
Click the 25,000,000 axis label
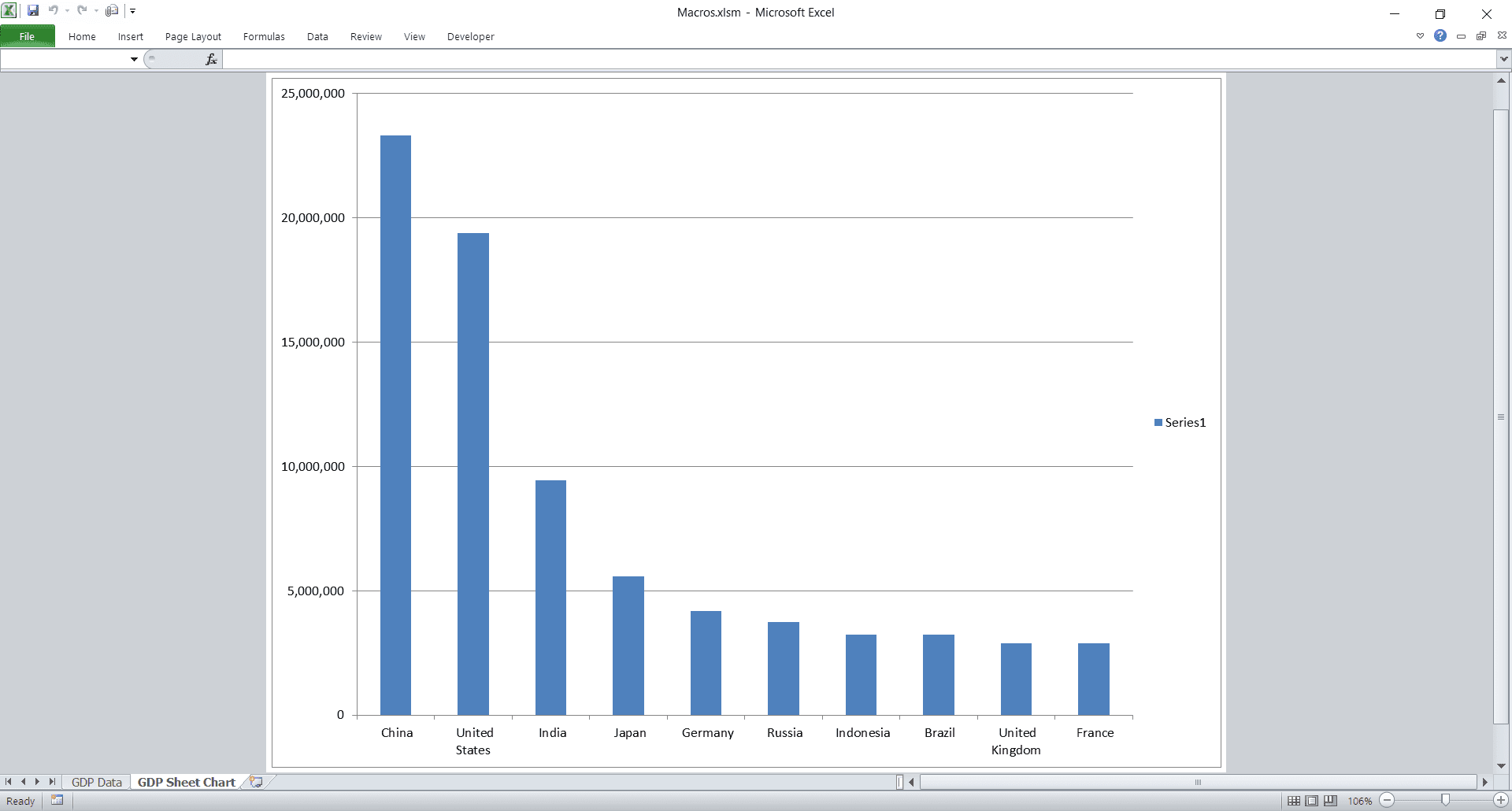pos(313,93)
